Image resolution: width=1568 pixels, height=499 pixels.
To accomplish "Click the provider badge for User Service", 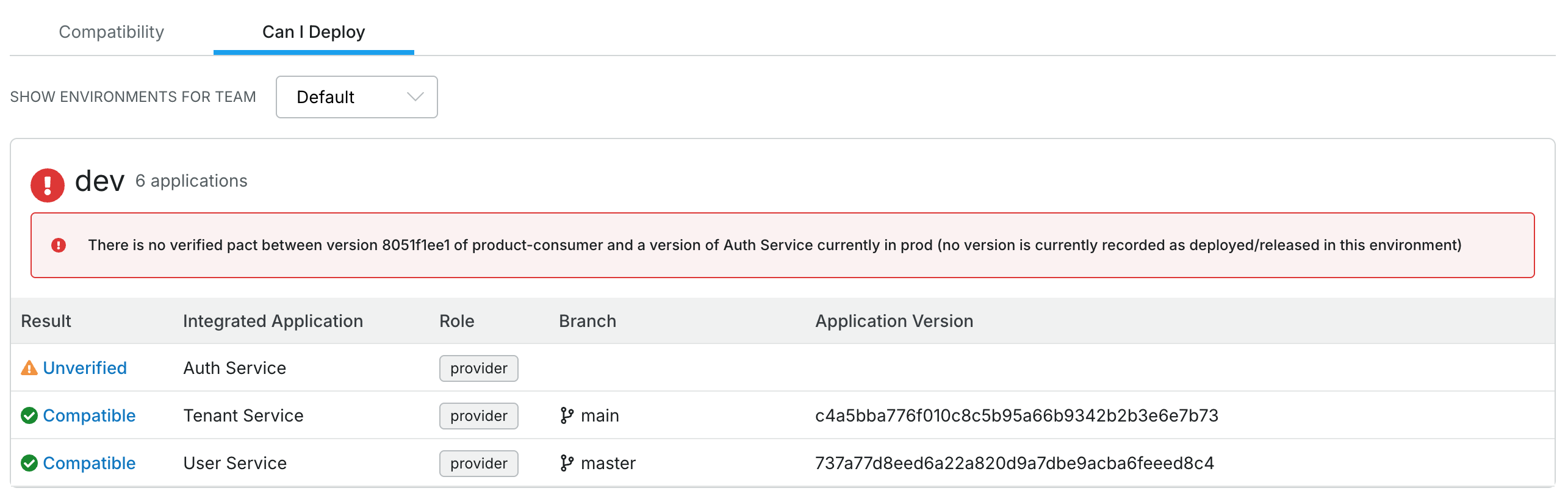I will tap(478, 464).
